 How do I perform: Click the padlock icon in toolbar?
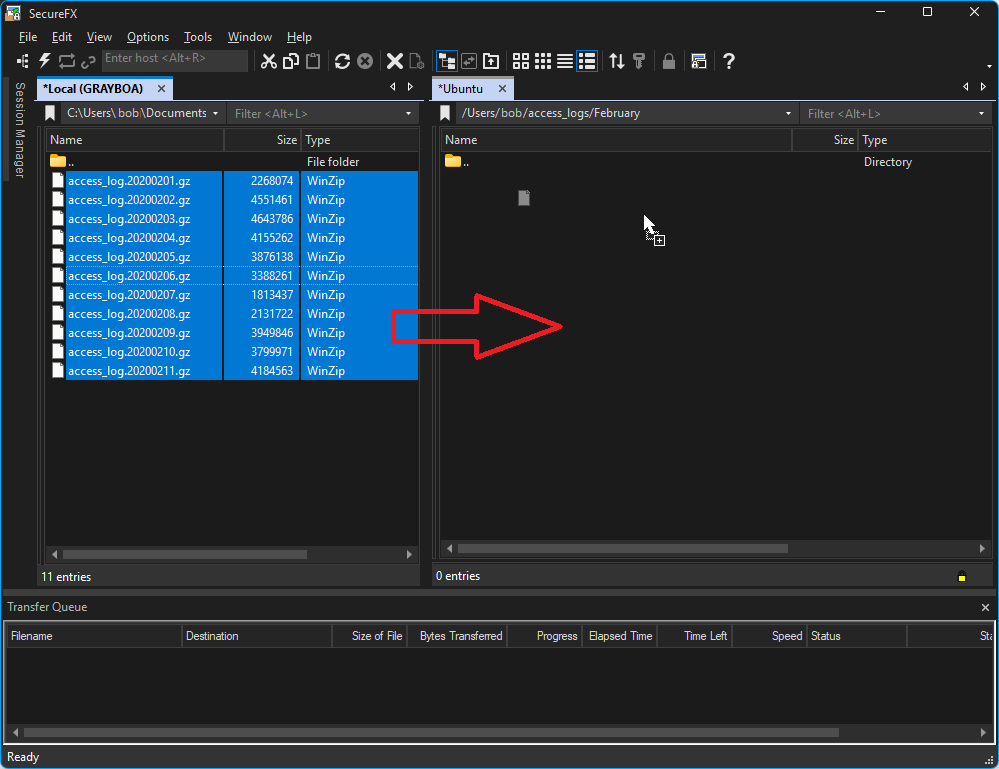668,61
